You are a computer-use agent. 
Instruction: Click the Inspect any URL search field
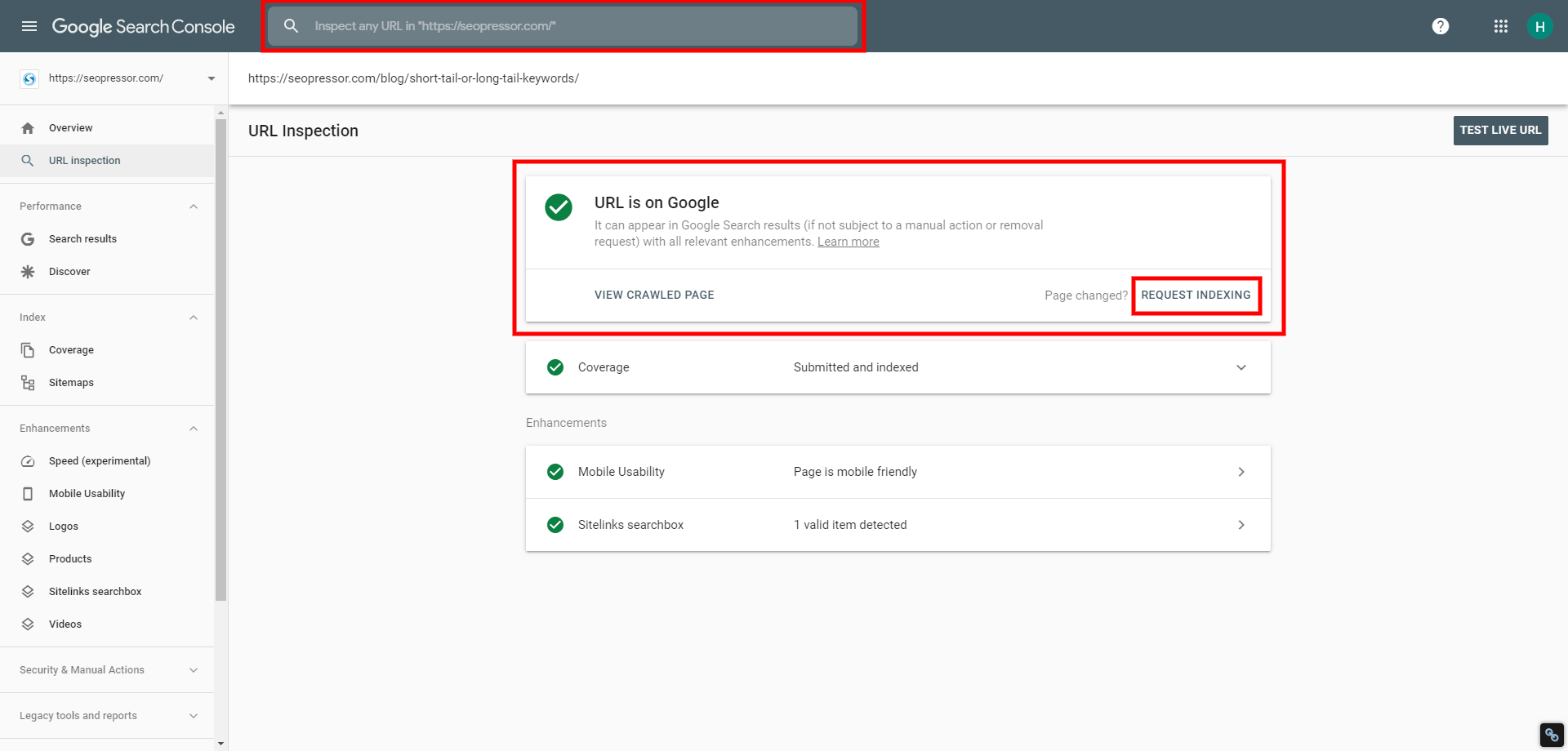(x=563, y=26)
